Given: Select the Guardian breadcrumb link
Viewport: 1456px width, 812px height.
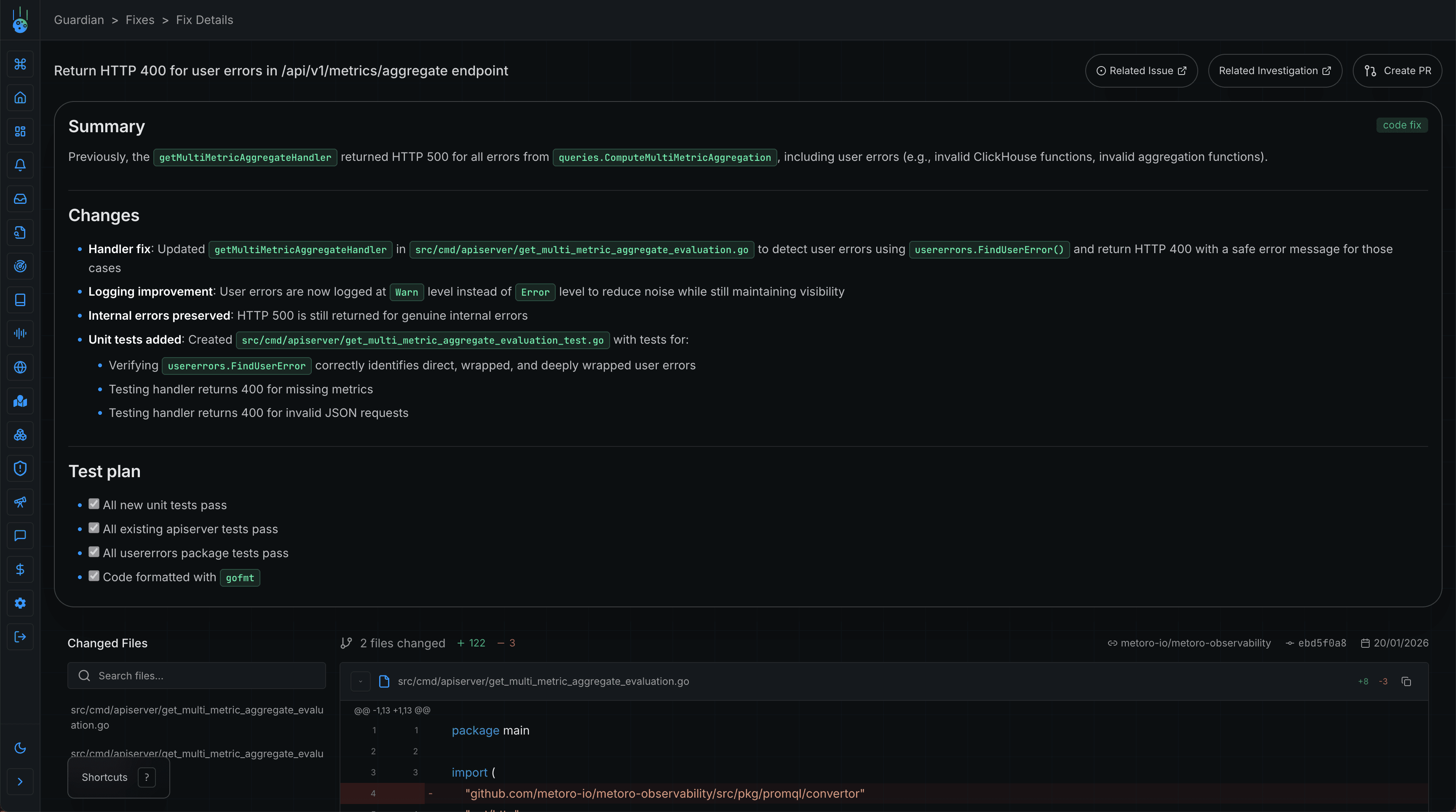Looking at the screenshot, I should (x=78, y=19).
